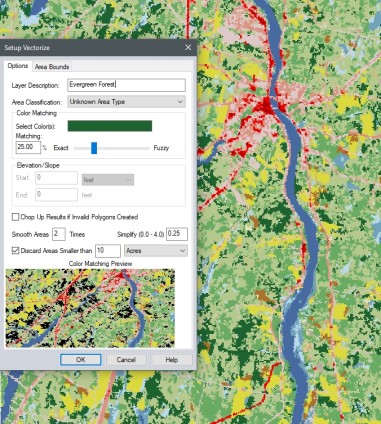The image size is (381, 424).
Task: Click the Layer Description text field
Action: [x=126, y=85]
